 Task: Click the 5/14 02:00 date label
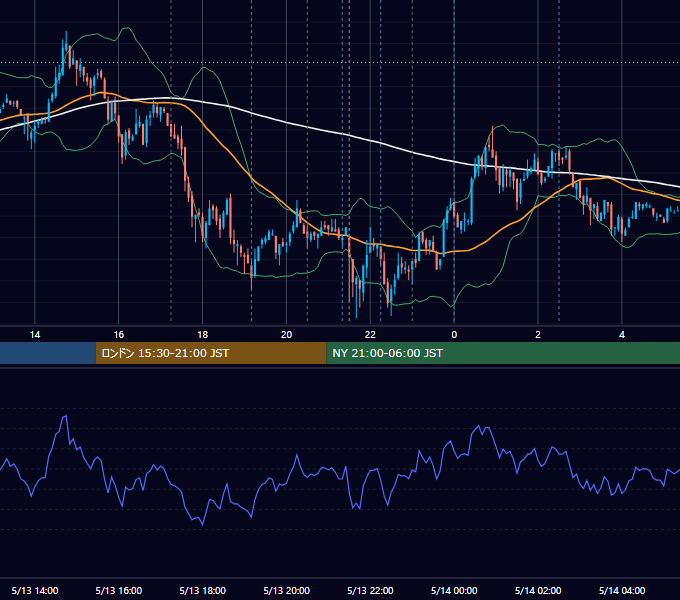[538, 590]
